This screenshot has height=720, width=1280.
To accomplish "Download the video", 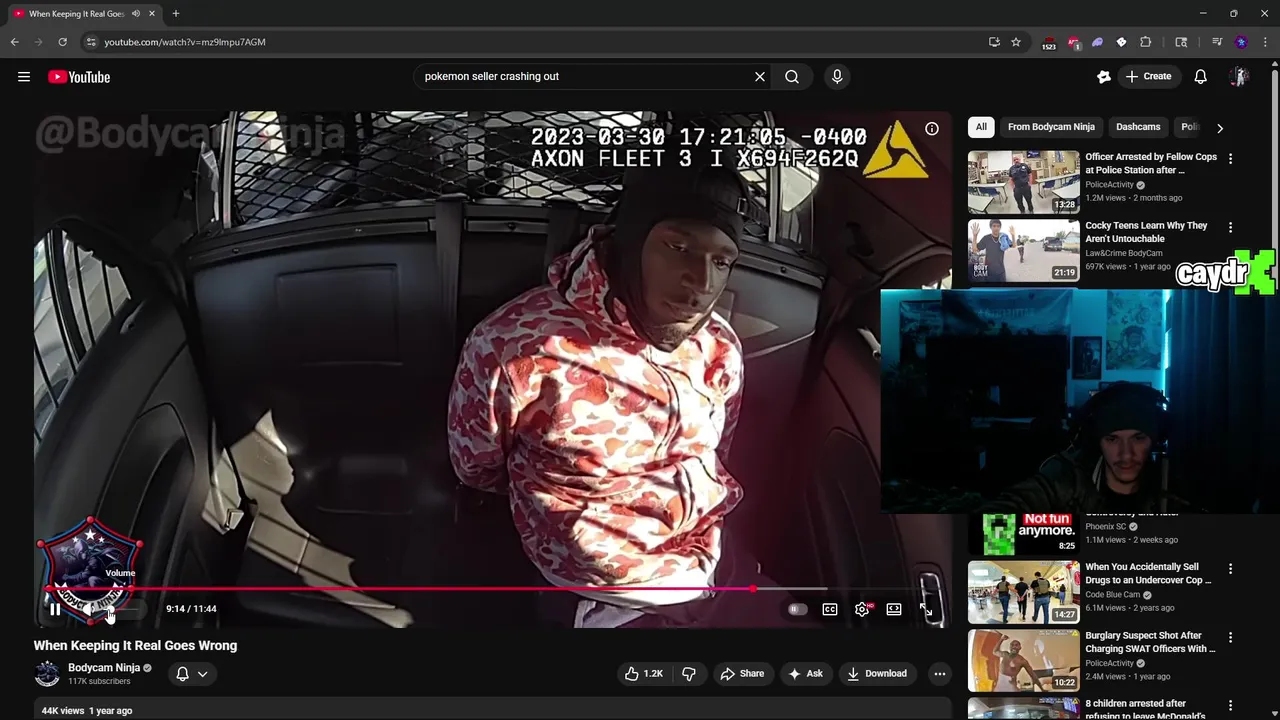I will [877, 673].
